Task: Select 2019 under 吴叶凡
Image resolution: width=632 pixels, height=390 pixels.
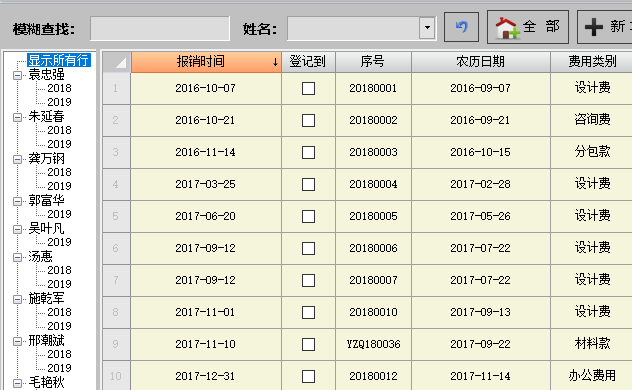Action: point(59,242)
